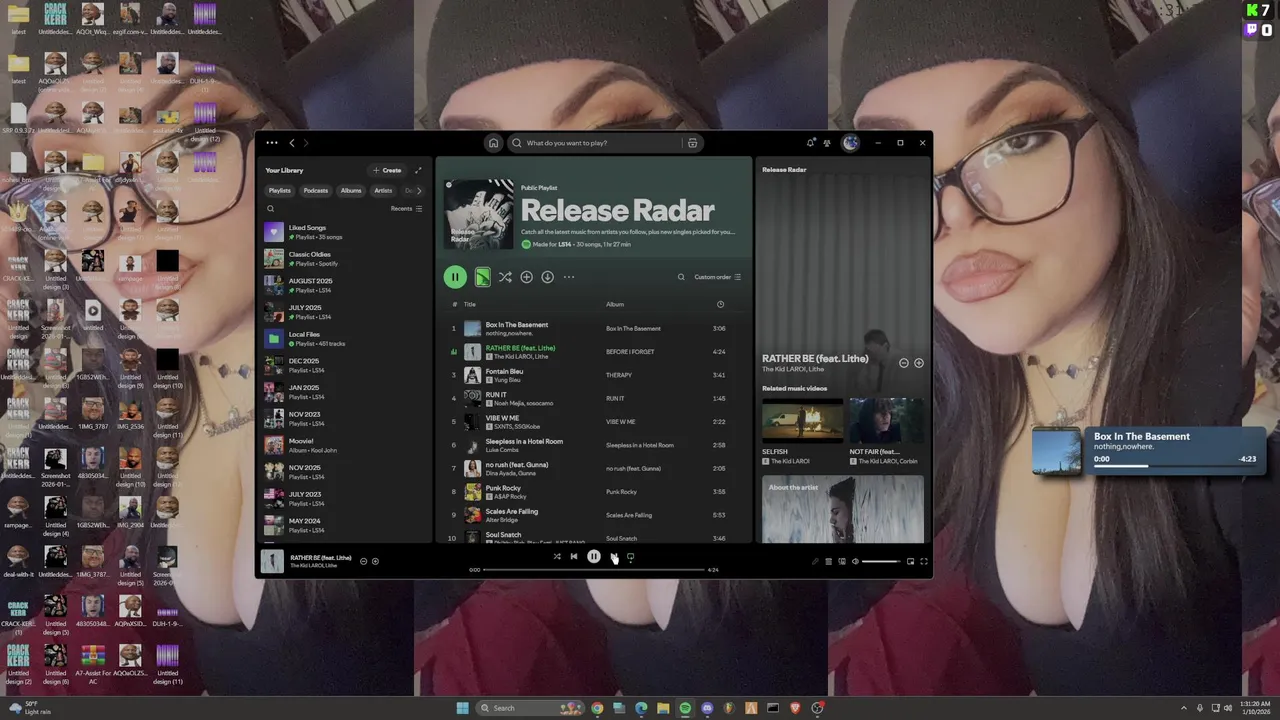Enter full screen mode

pos(924,562)
